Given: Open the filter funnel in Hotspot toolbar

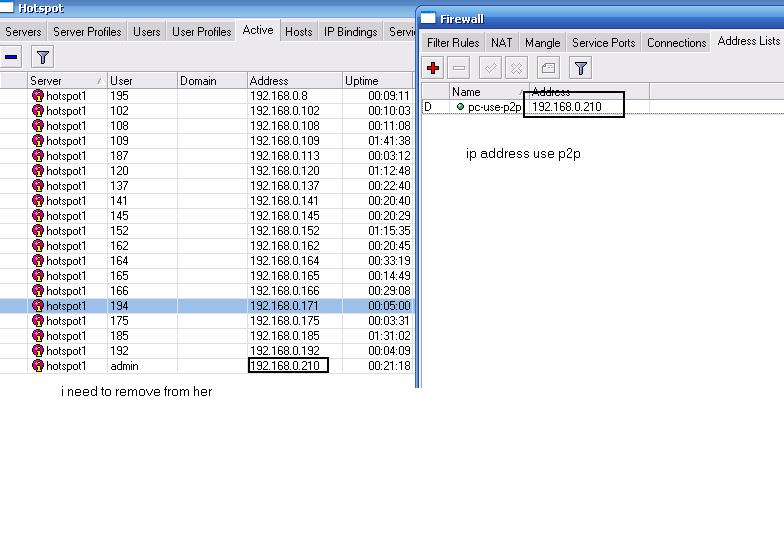Looking at the screenshot, I should pos(42,57).
